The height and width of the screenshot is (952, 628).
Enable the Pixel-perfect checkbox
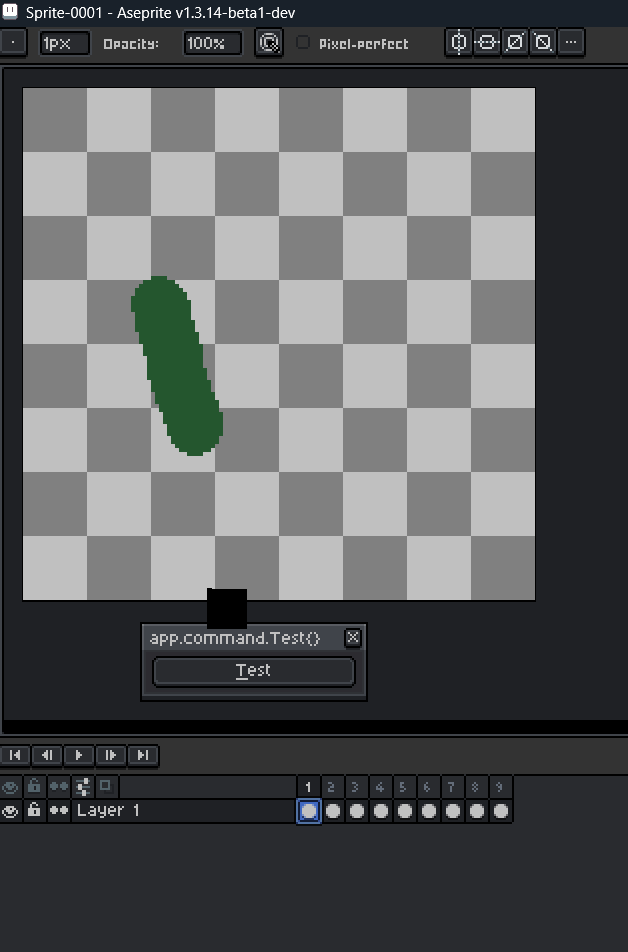pos(302,42)
